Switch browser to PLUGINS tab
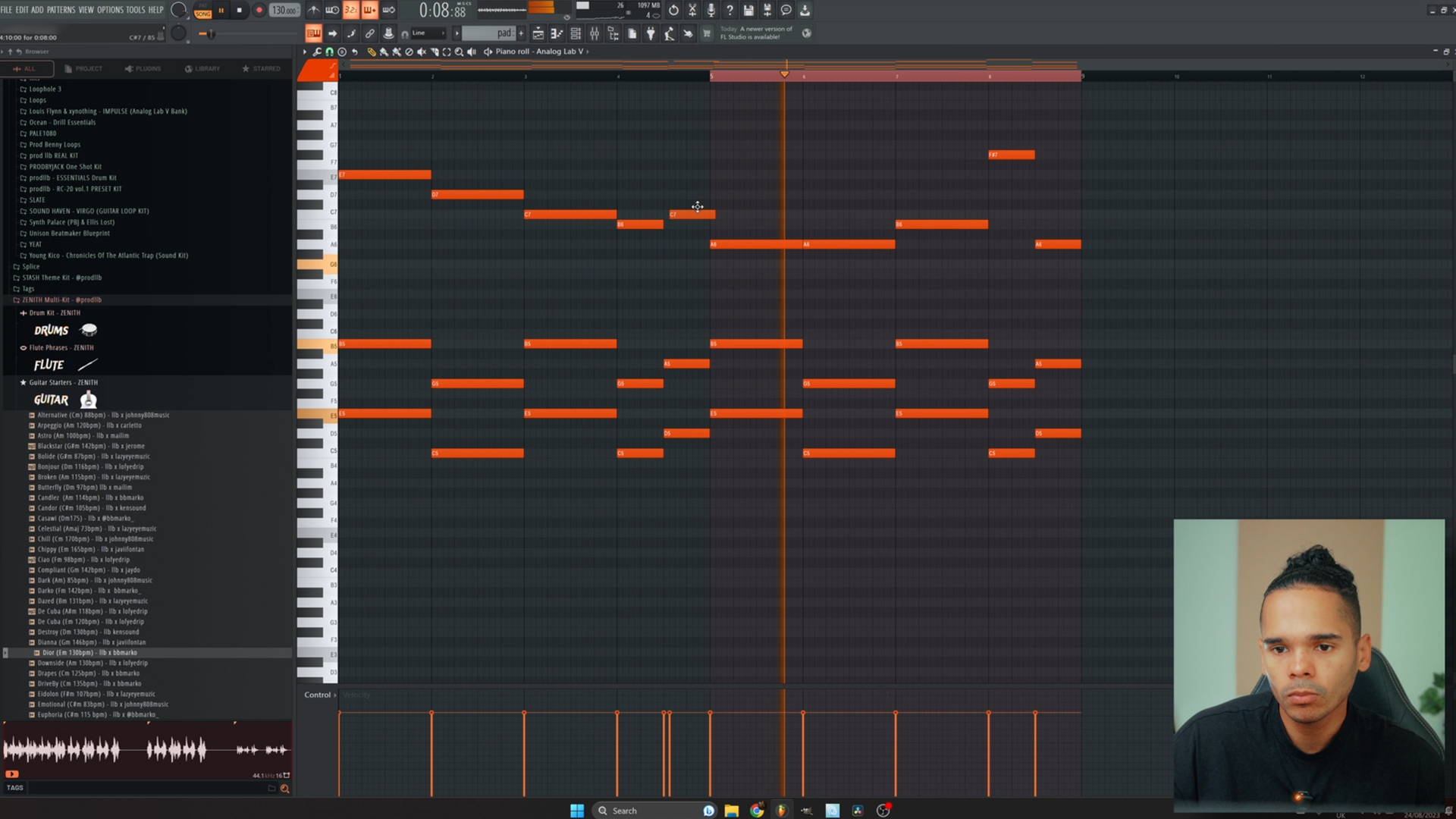This screenshot has height=819, width=1456. (x=143, y=68)
